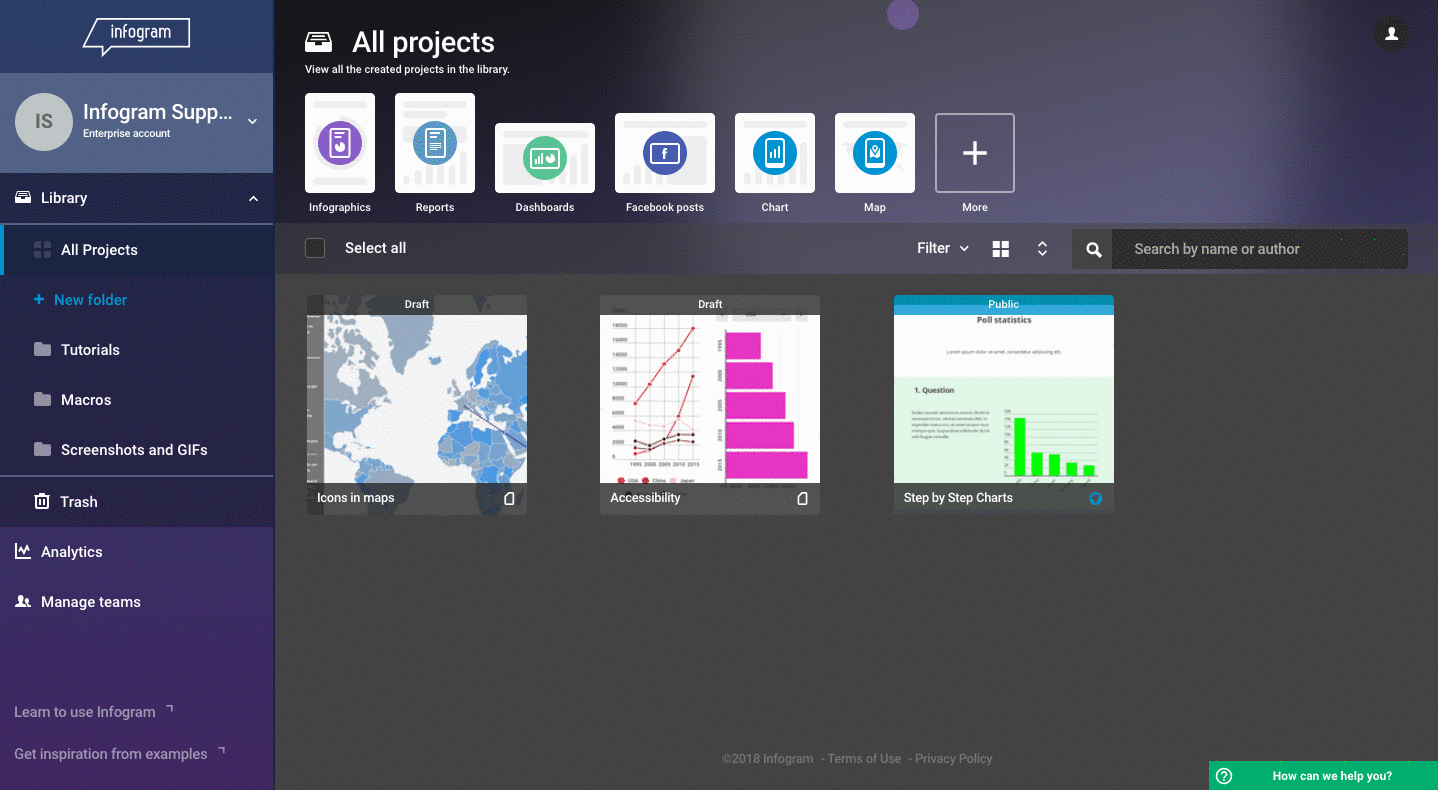Create a new Map project
This screenshot has height=790, width=1438.
click(874, 153)
